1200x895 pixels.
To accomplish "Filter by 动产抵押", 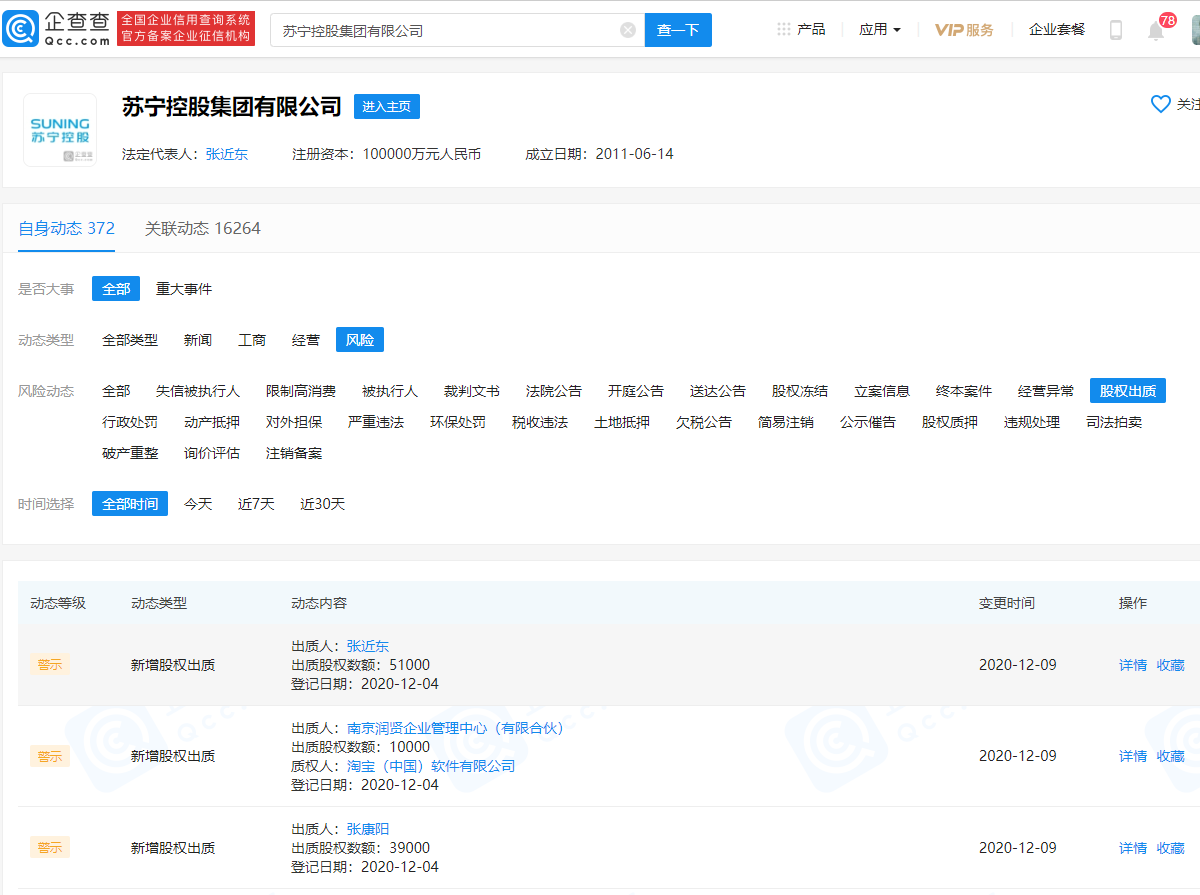I will click(212, 422).
